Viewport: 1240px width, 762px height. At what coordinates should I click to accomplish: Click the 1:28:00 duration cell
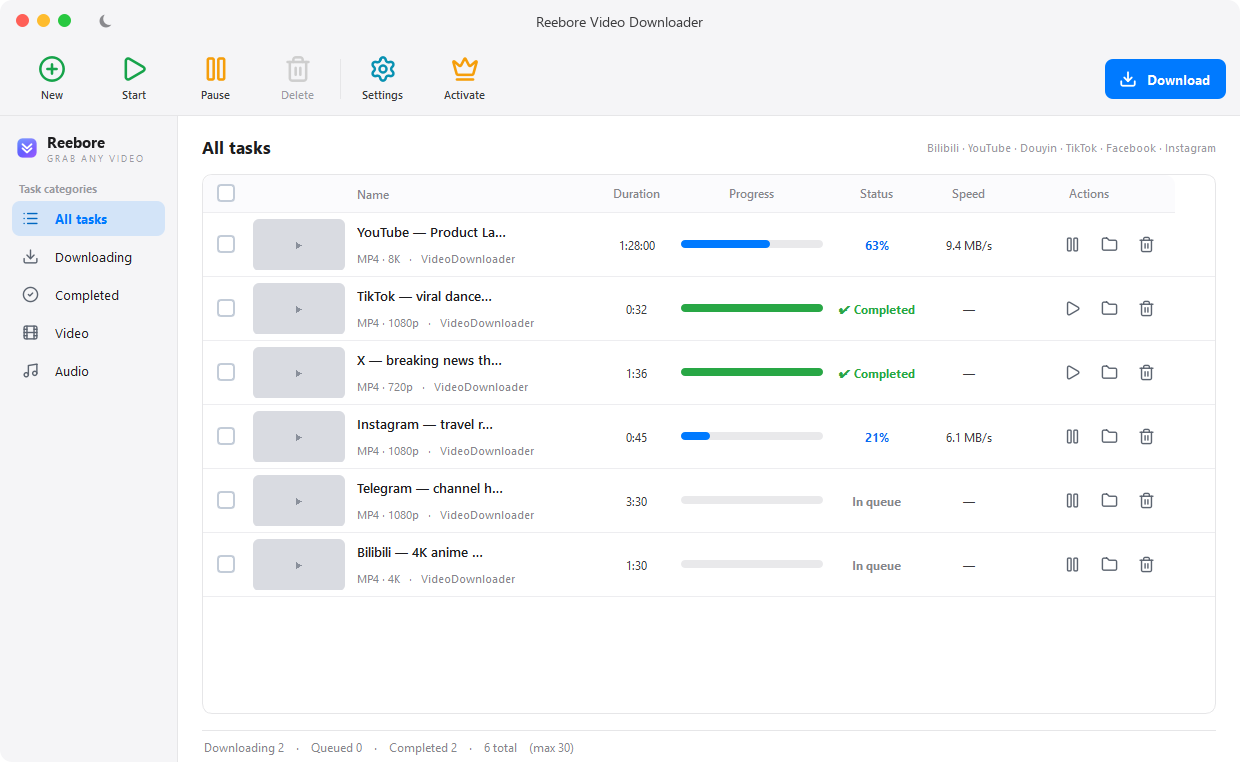click(637, 246)
